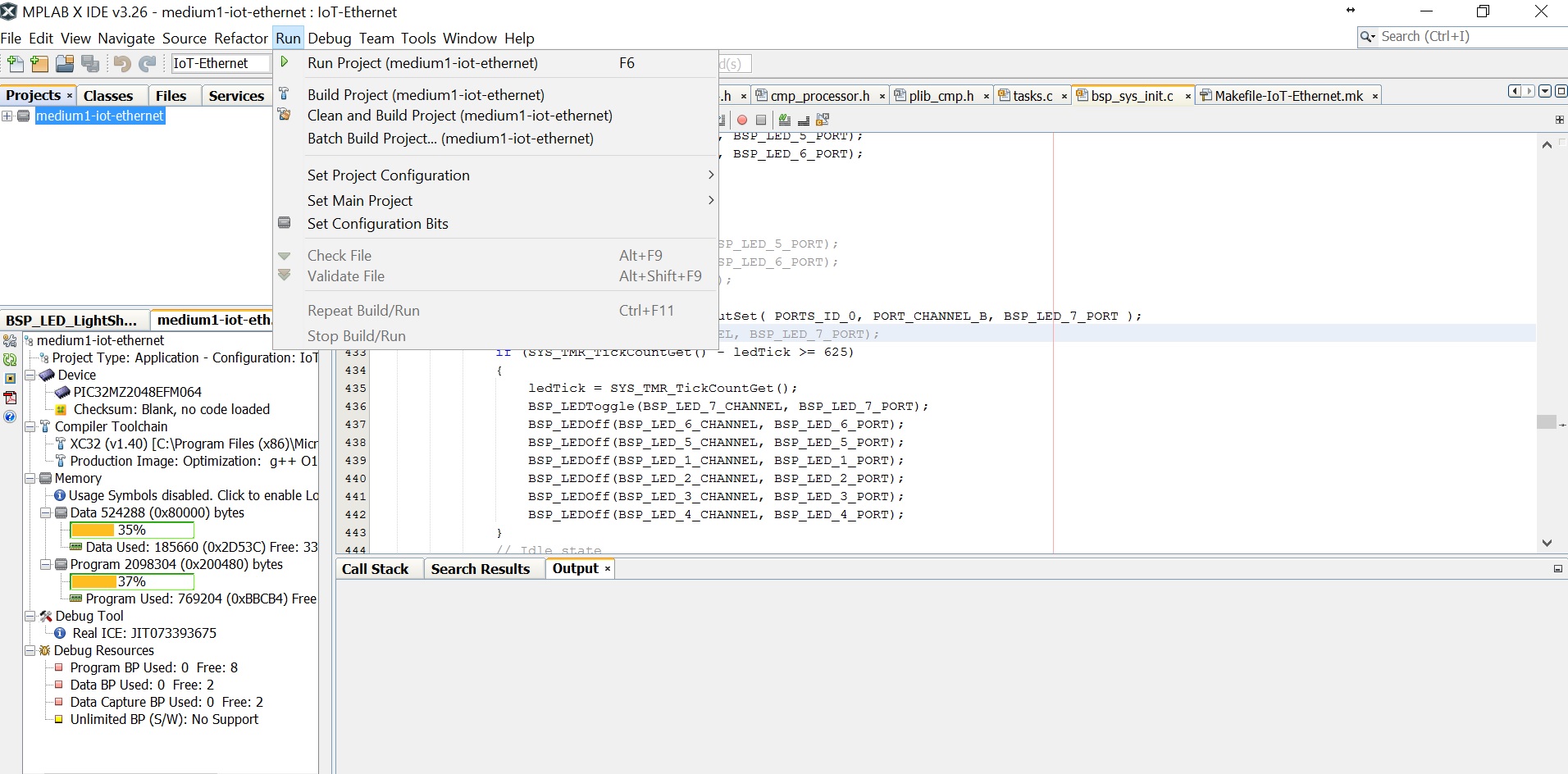Open the Set Project Configuration submenu
Image resolution: width=1568 pixels, height=774 pixels.
[x=496, y=175]
